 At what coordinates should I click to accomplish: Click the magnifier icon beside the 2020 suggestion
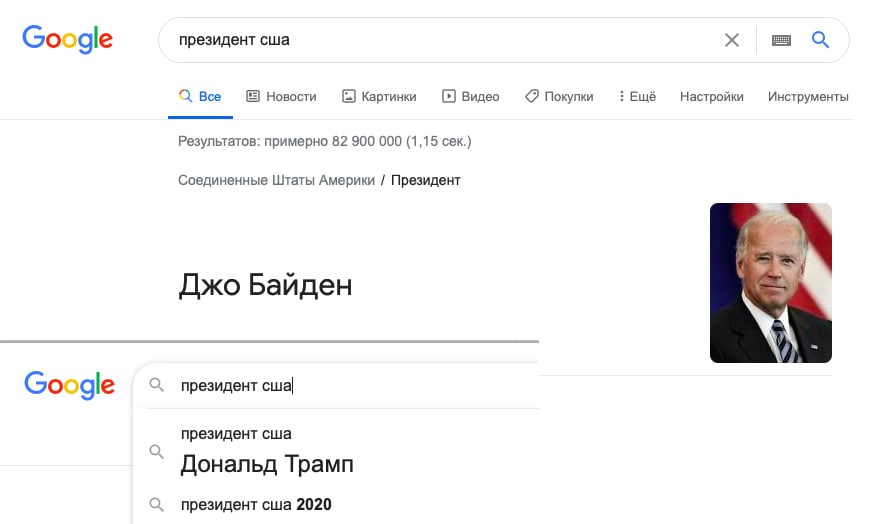pyautogui.click(x=157, y=505)
